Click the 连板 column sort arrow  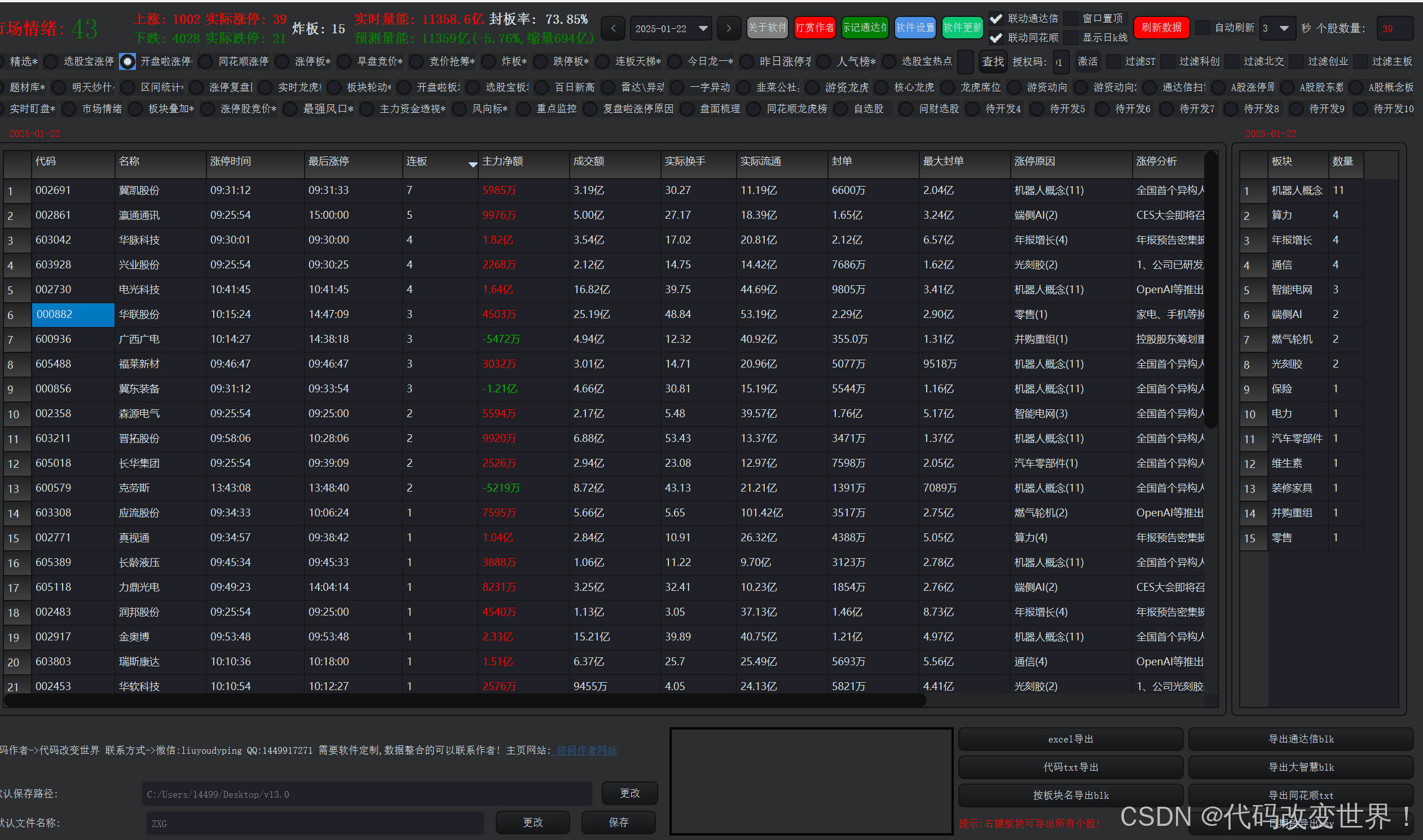point(472,164)
